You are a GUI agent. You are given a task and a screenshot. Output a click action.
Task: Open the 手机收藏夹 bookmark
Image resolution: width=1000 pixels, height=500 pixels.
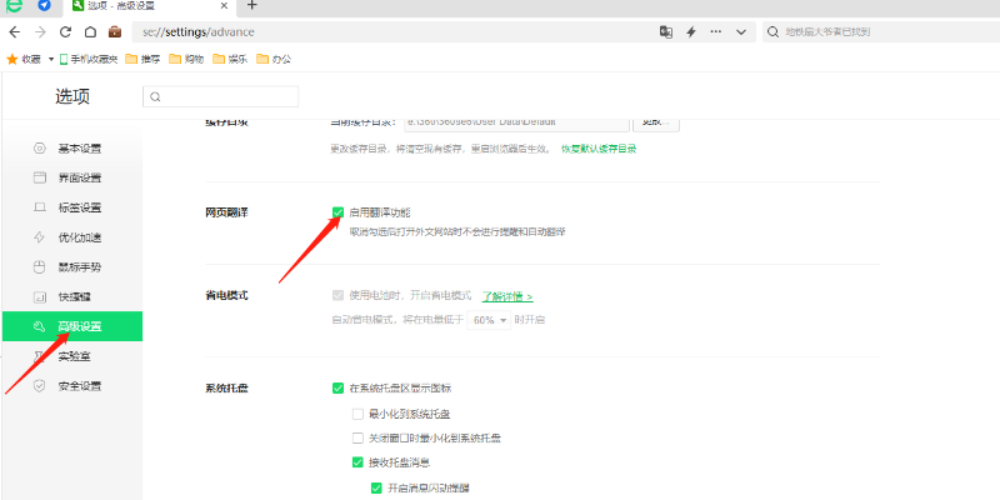click(89, 59)
